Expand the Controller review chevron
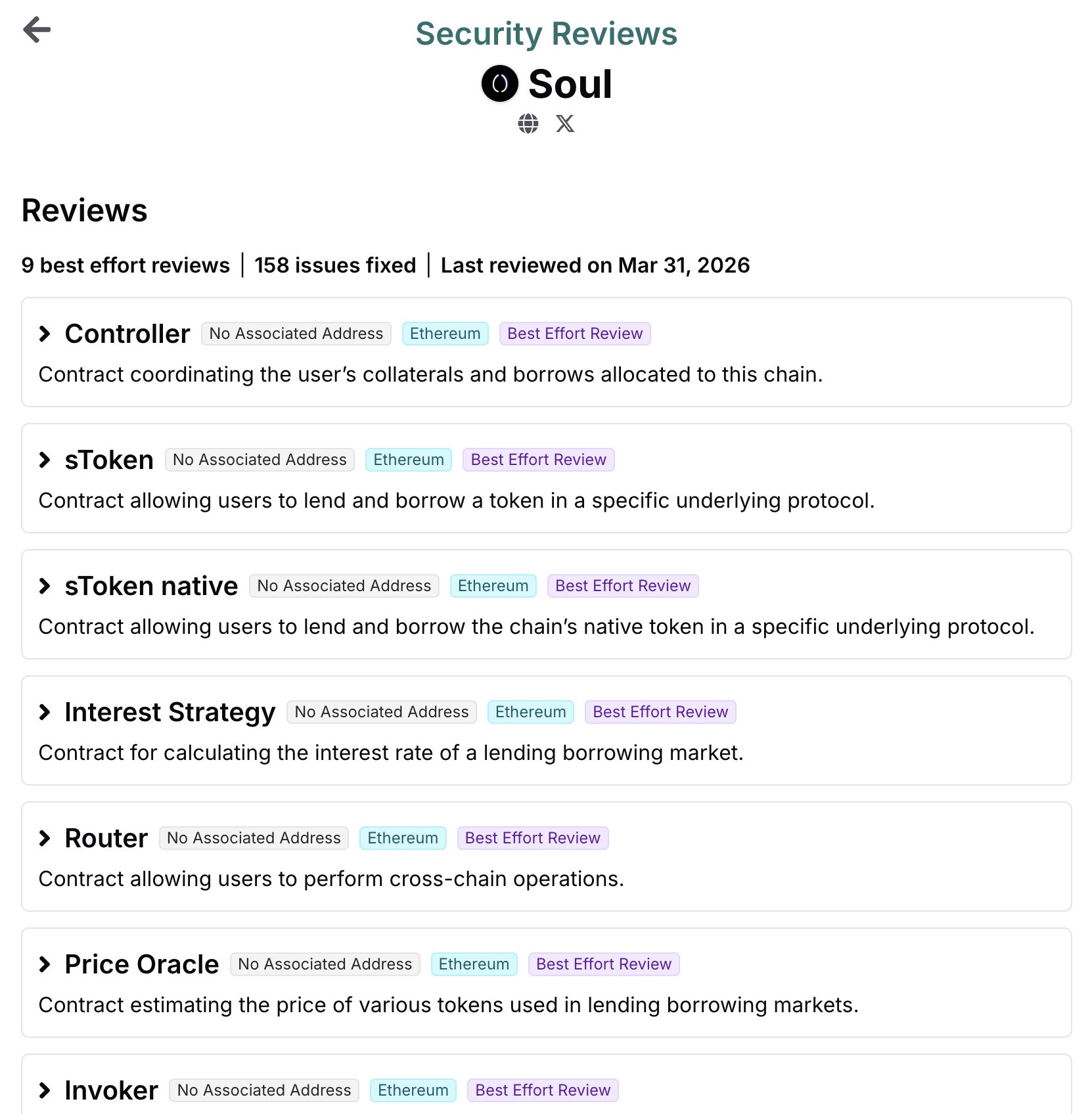 [45, 334]
